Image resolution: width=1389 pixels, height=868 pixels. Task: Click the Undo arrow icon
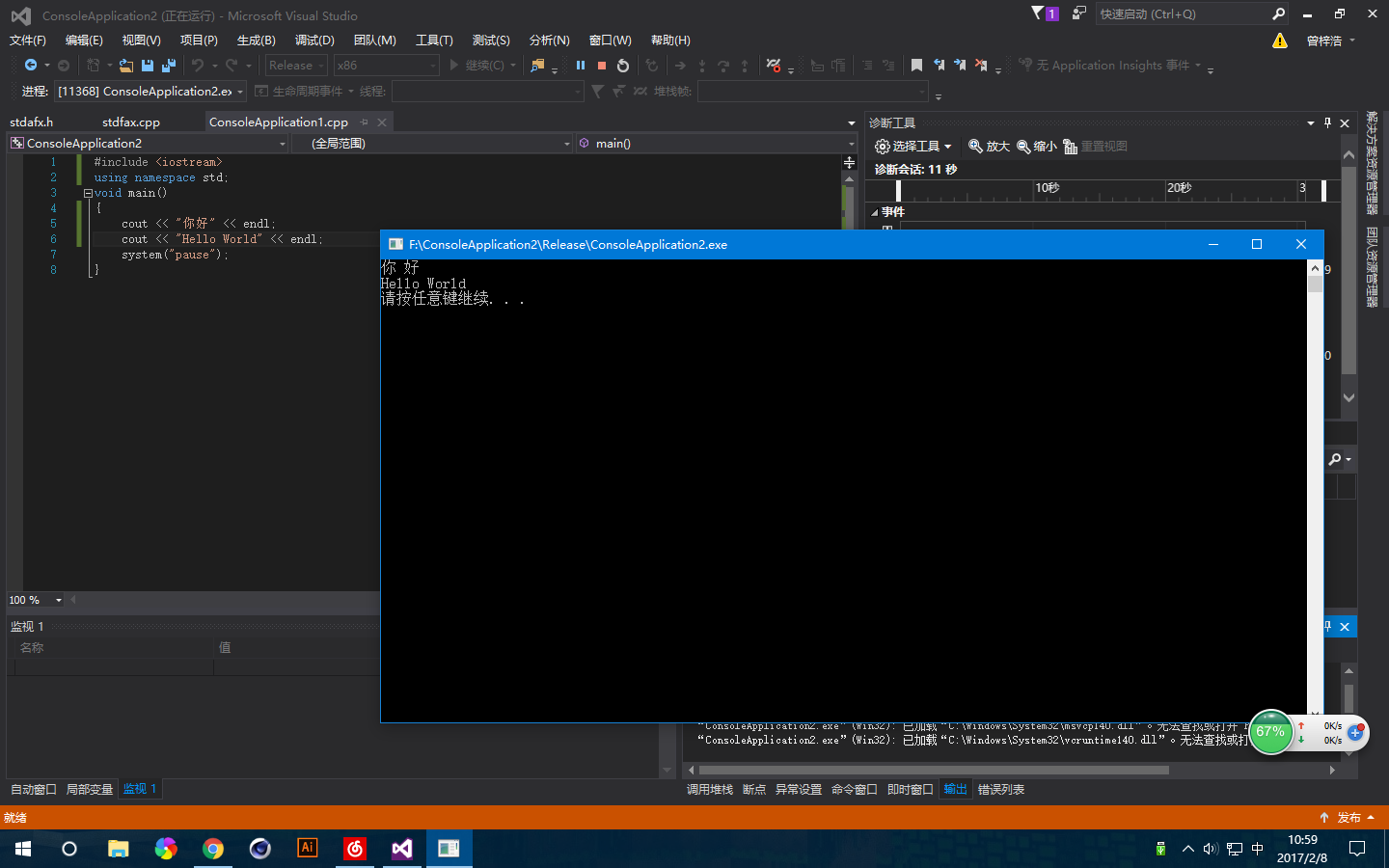(x=198, y=65)
